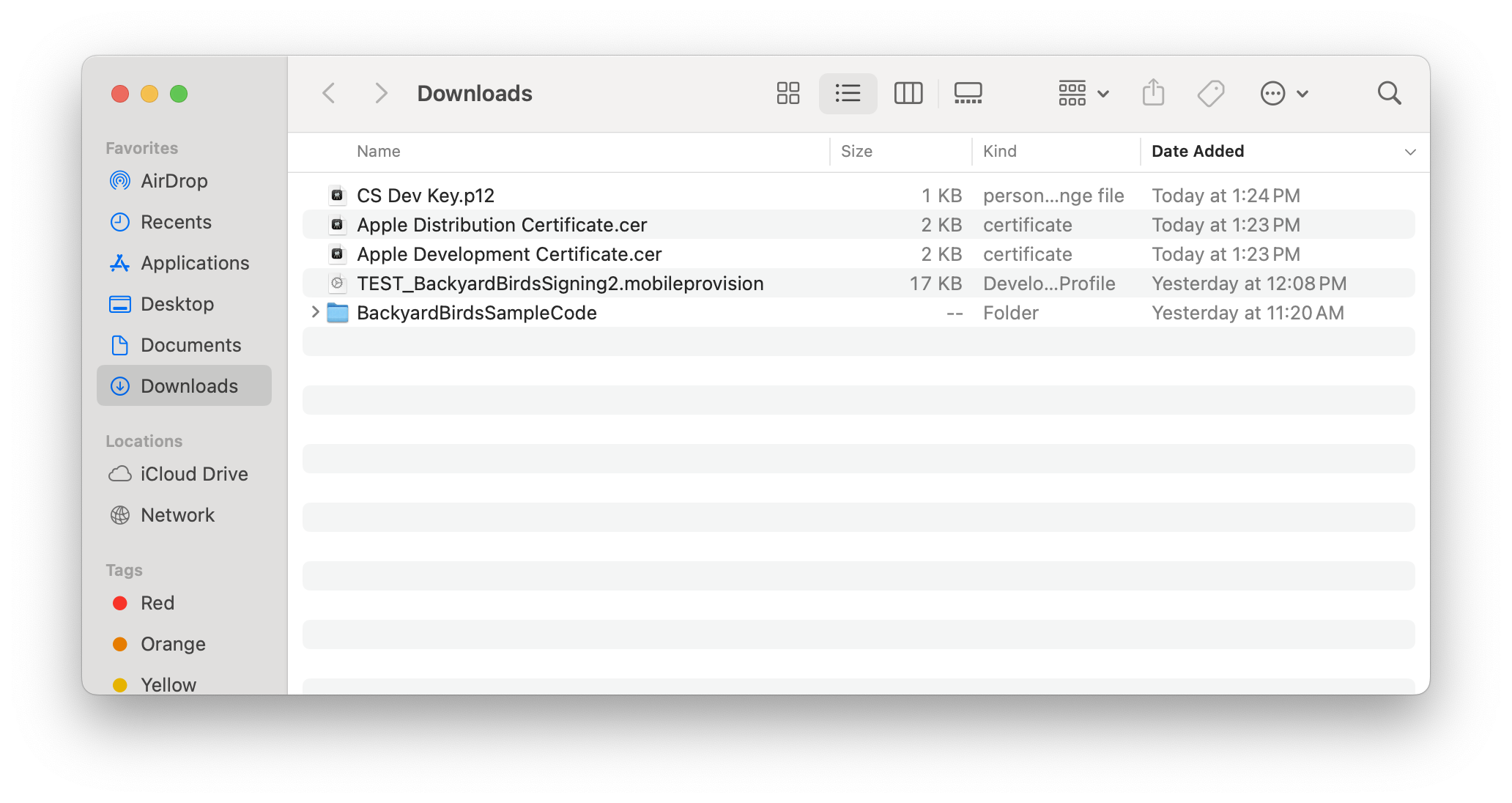Switch to list view

tap(848, 93)
